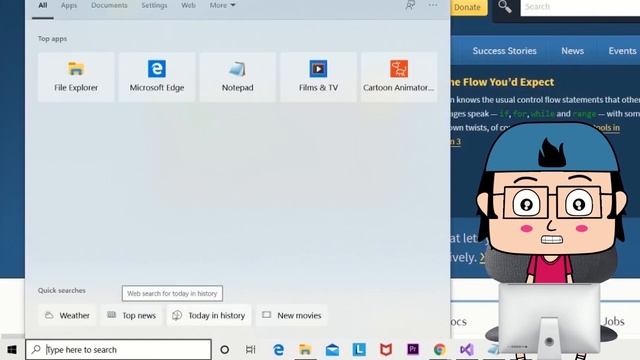The width and height of the screenshot is (640, 360).
Task: Open Visual Studio from the taskbar
Action: tap(467, 350)
